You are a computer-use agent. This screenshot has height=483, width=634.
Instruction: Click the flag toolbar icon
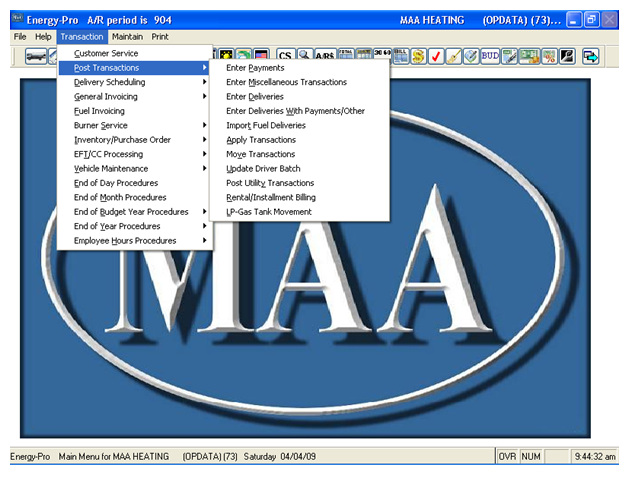pyautogui.click(x=262, y=56)
